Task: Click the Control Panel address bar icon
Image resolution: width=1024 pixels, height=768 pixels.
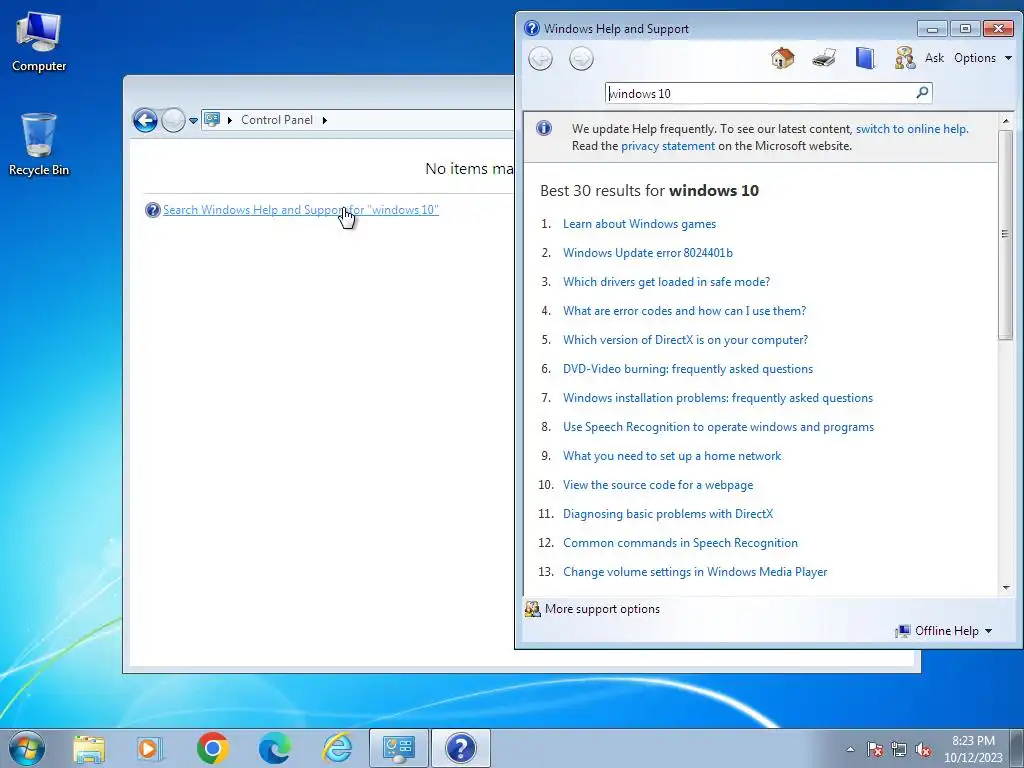Action: click(212, 120)
